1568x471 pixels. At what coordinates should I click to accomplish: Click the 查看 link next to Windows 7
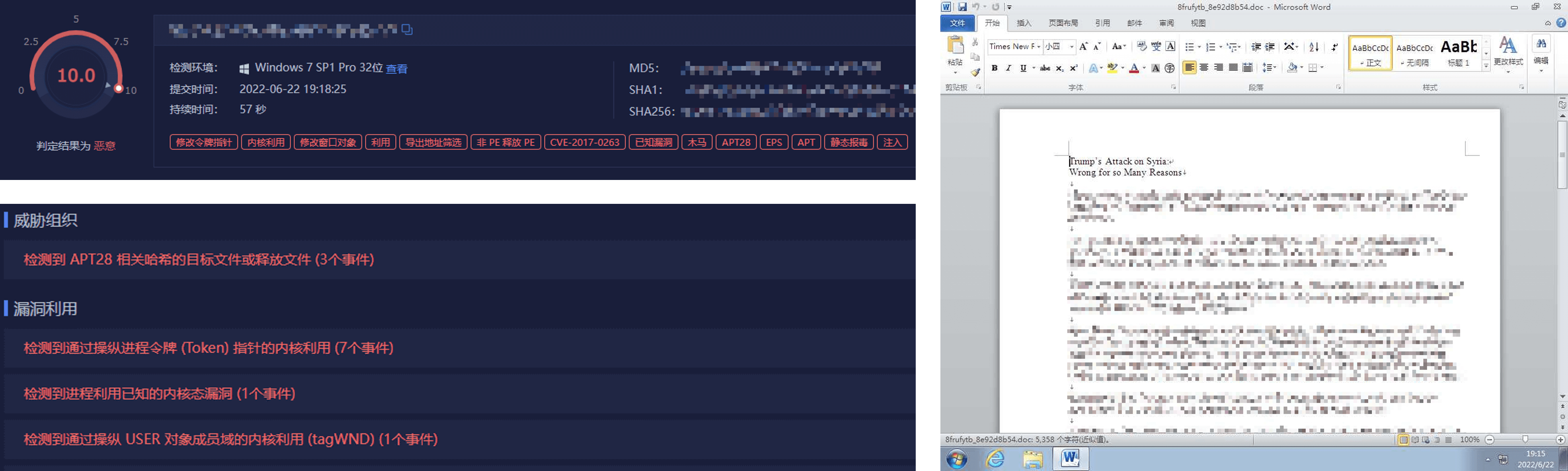click(397, 69)
